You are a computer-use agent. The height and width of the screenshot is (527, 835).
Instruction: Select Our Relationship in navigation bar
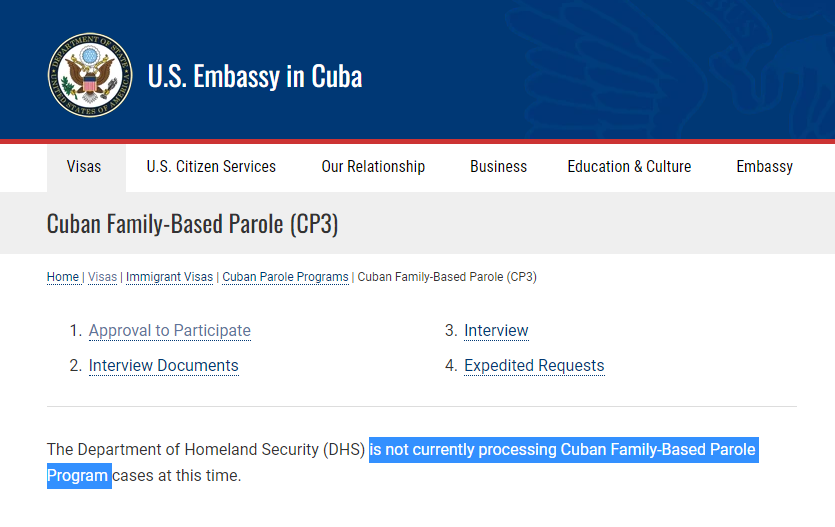(373, 167)
